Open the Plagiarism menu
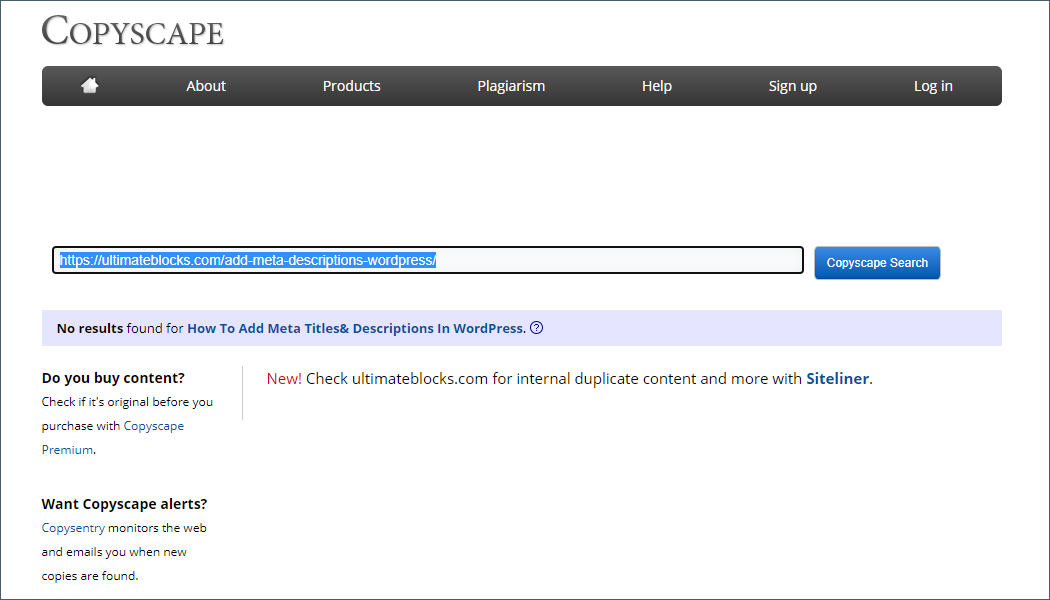This screenshot has width=1050, height=600. pyautogui.click(x=511, y=86)
